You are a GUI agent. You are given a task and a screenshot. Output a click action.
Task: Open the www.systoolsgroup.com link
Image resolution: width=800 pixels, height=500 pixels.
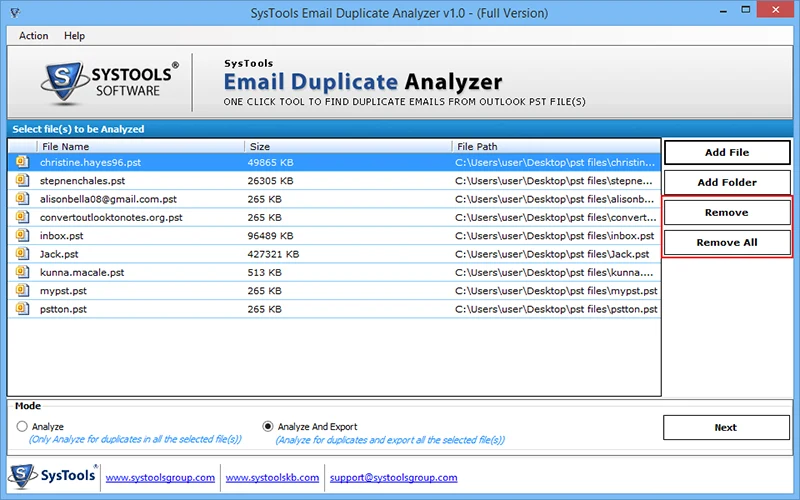[160, 478]
